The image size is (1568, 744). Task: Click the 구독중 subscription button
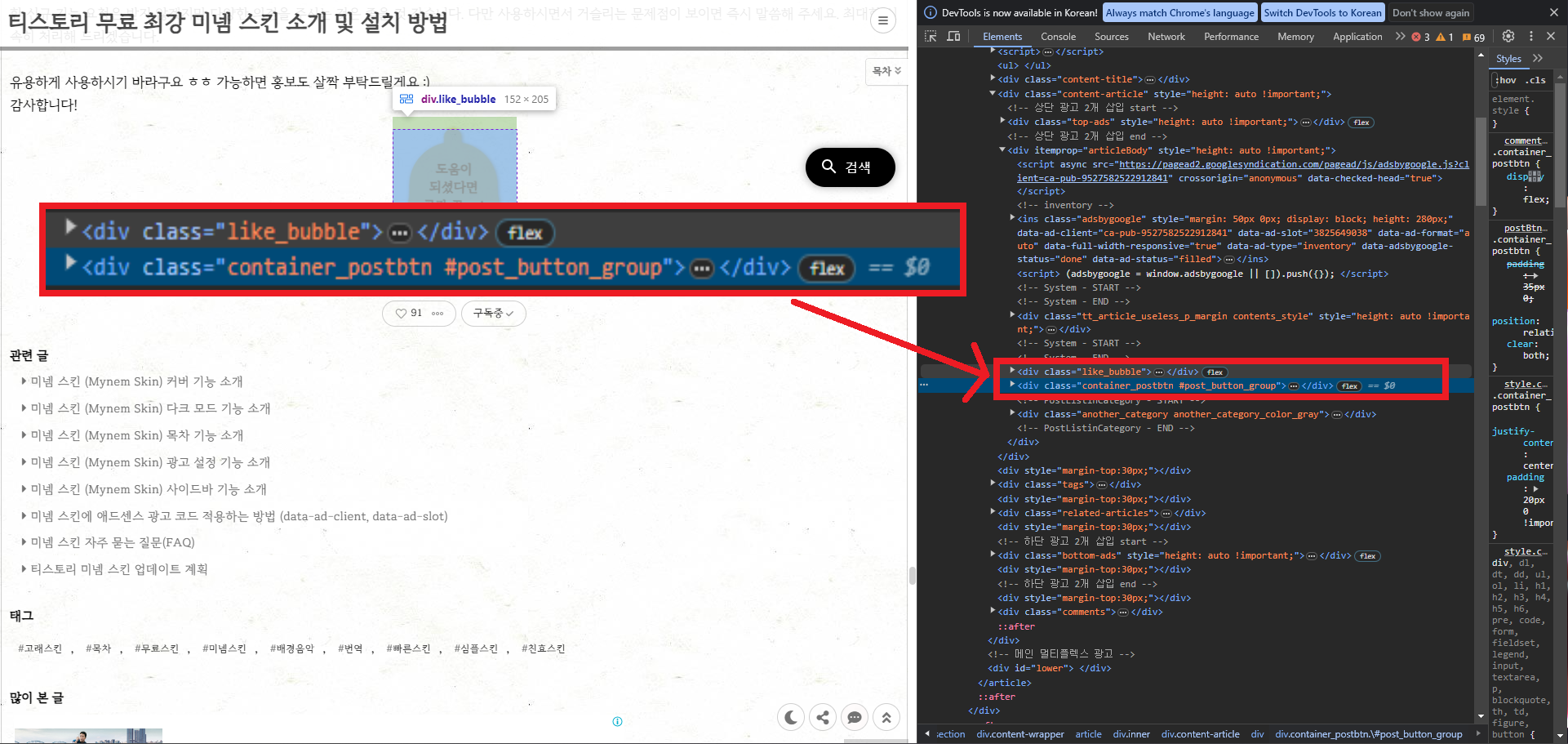pos(493,313)
